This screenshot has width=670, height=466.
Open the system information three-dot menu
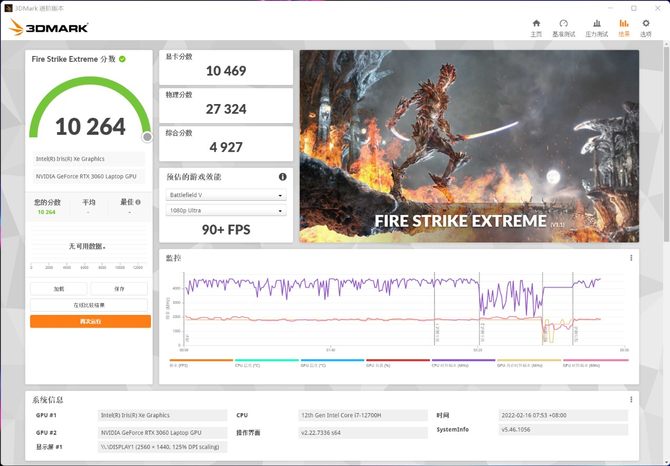pos(631,400)
